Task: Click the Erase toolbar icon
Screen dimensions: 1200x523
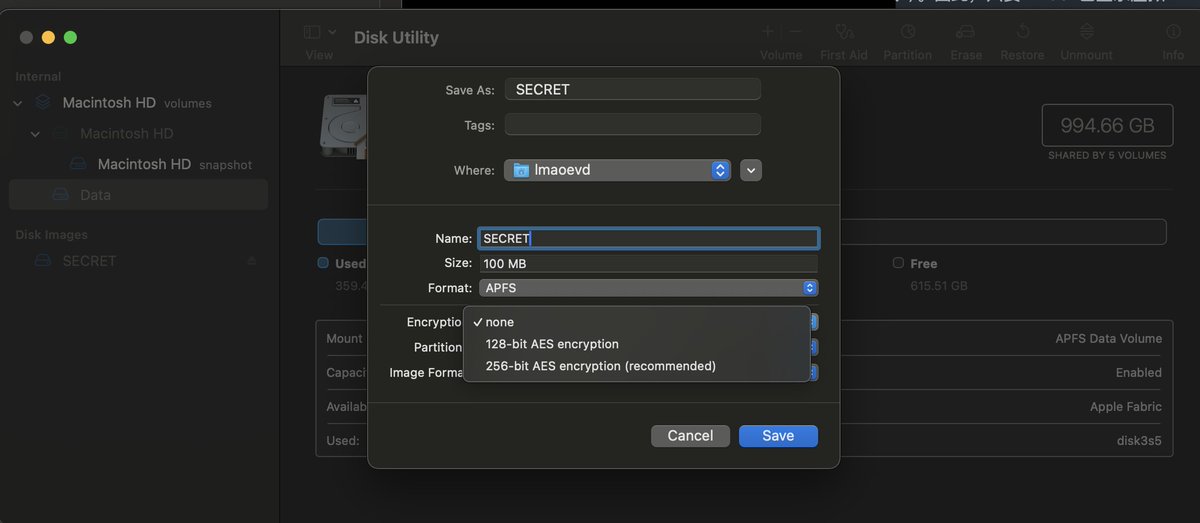Action: coord(966,33)
